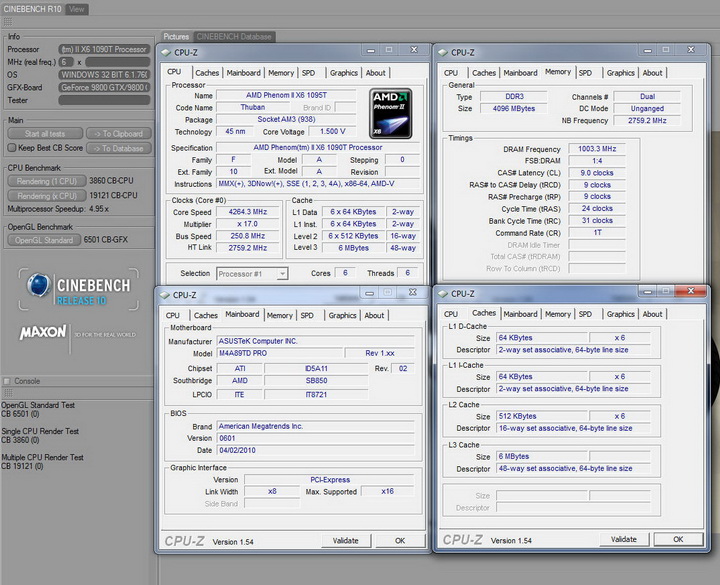Open the SPD tab in the top-left CPU-Z window
Screen dimensions: 720x585
click(309, 73)
